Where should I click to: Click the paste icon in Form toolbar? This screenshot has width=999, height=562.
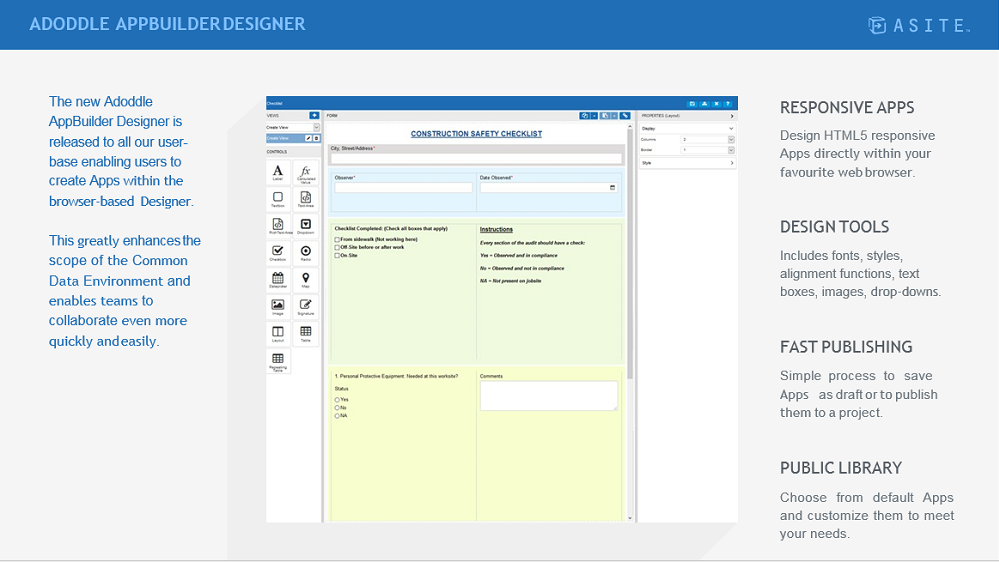(x=605, y=116)
